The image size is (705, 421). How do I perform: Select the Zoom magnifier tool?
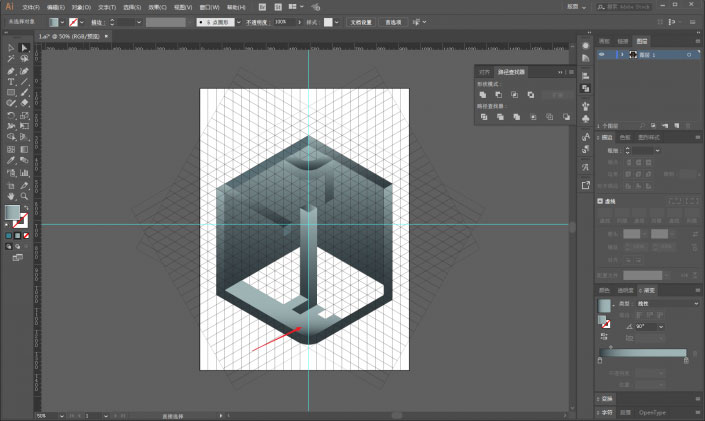point(24,197)
